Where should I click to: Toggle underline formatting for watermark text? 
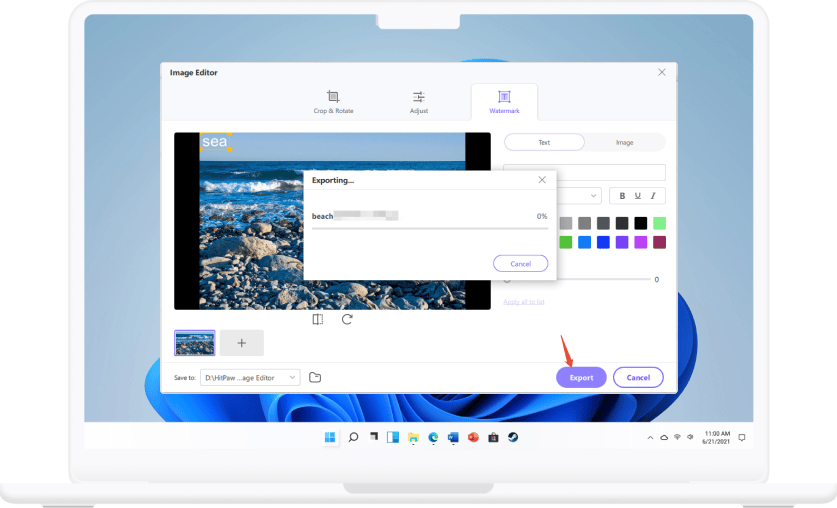(x=637, y=196)
